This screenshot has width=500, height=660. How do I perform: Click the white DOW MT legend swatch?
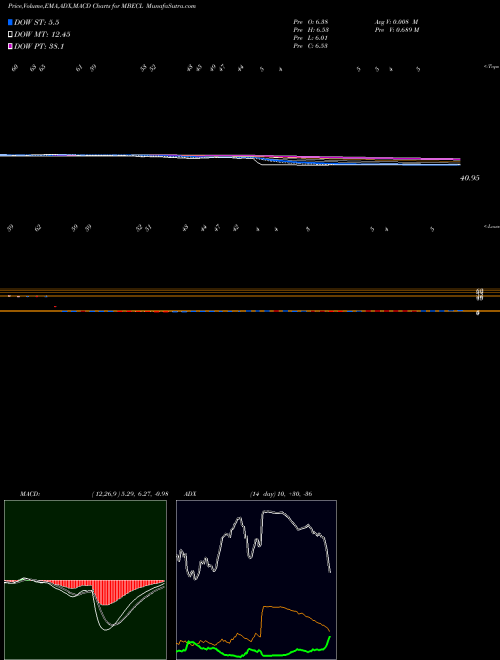pyautogui.click(x=10, y=35)
